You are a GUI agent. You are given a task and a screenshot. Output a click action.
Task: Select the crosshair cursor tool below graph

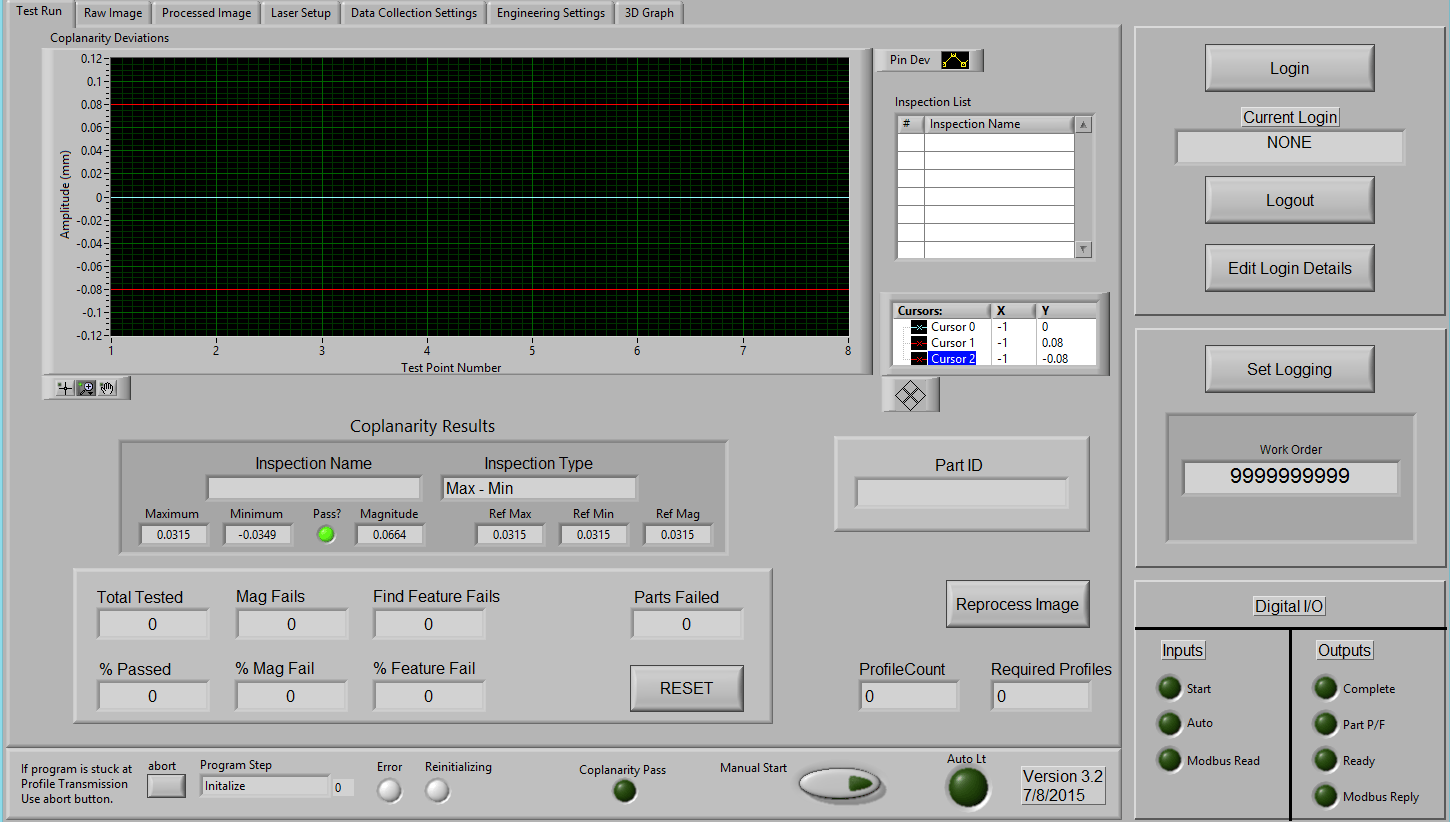pos(65,388)
